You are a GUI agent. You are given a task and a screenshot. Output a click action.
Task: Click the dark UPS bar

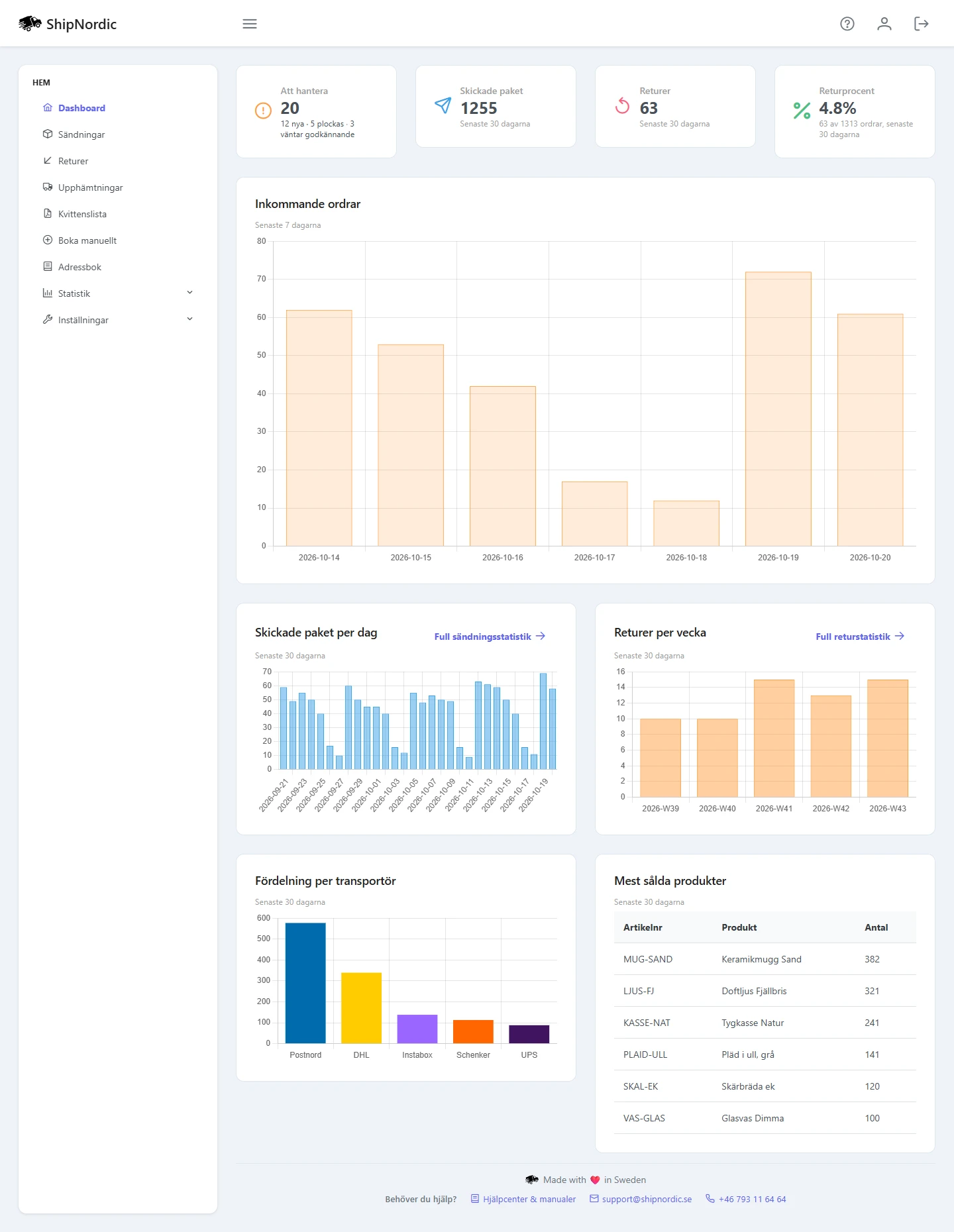529,1034
